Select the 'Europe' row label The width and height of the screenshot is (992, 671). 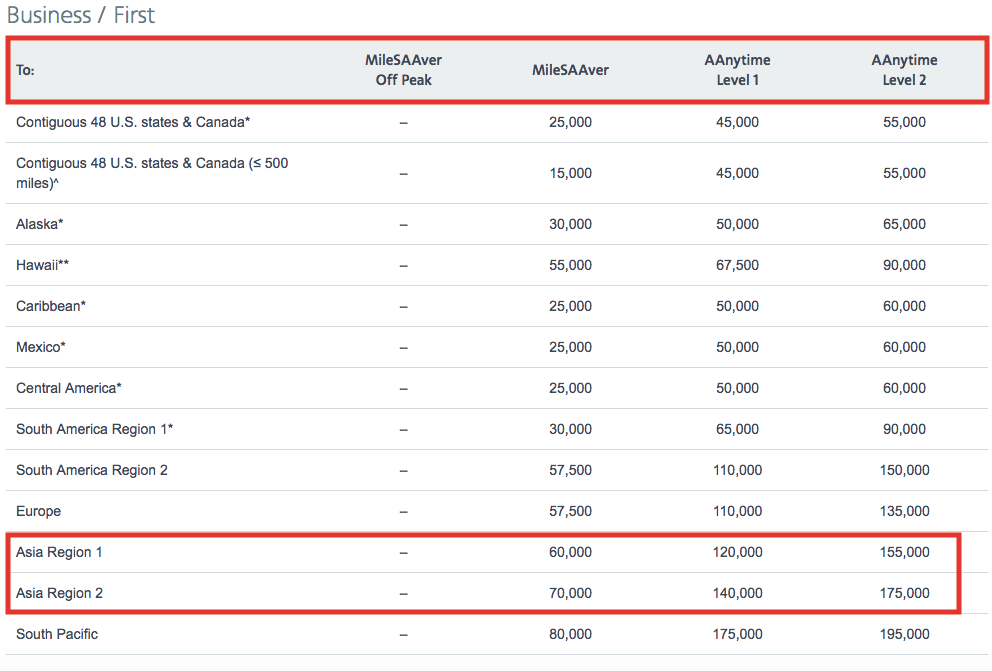coord(39,511)
